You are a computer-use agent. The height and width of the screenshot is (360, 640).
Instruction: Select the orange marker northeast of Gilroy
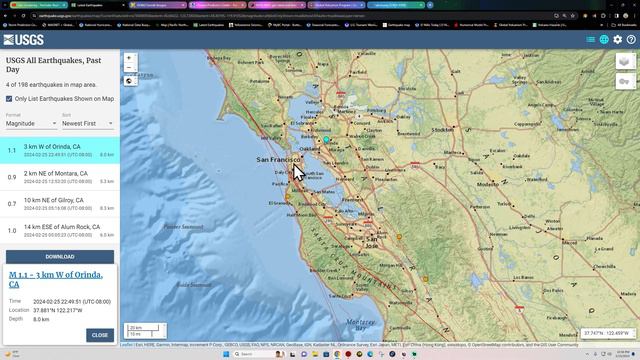pos(426,279)
